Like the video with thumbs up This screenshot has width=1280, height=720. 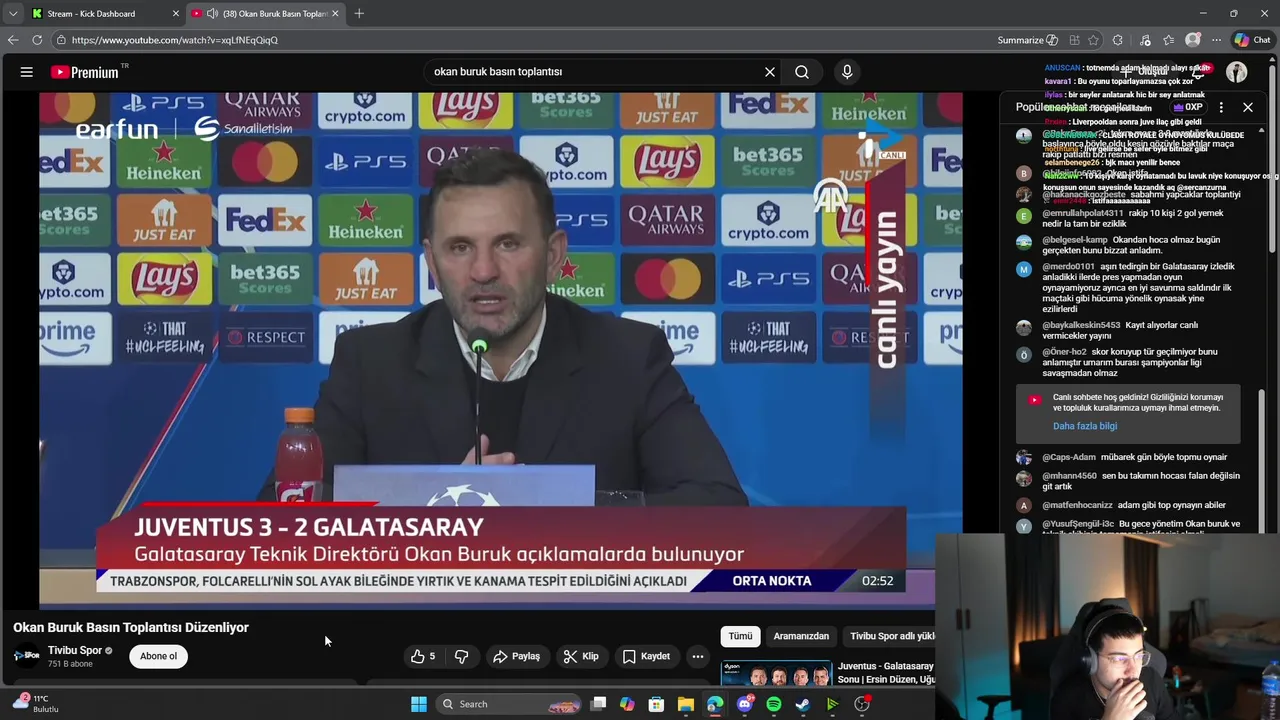[x=423, y=656]
